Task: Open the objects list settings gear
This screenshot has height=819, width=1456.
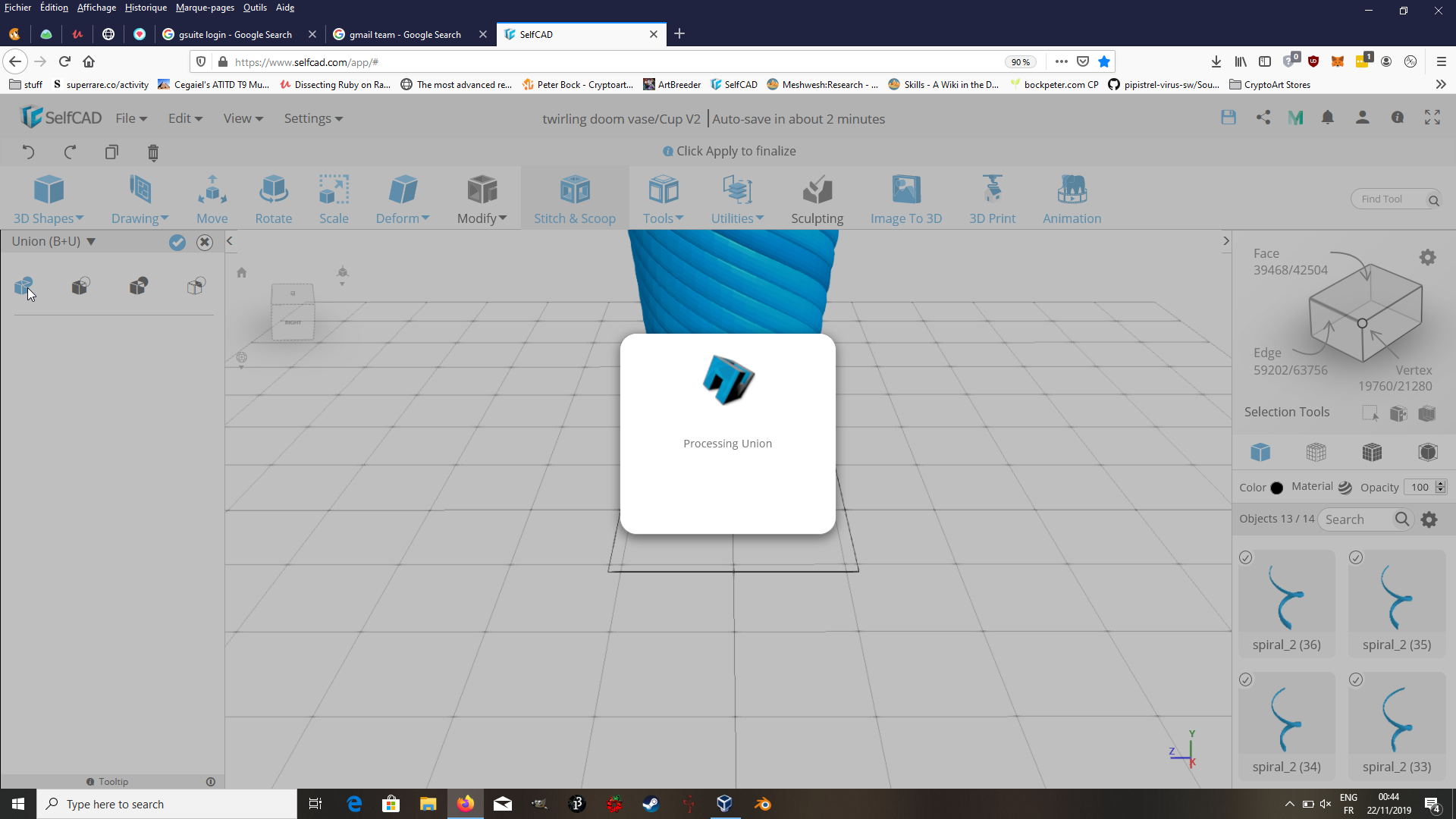Action: point(1429,519)
